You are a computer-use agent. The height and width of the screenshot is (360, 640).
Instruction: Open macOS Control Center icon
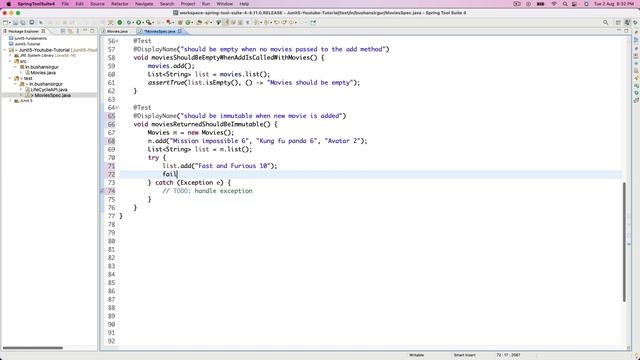point(575,4)
